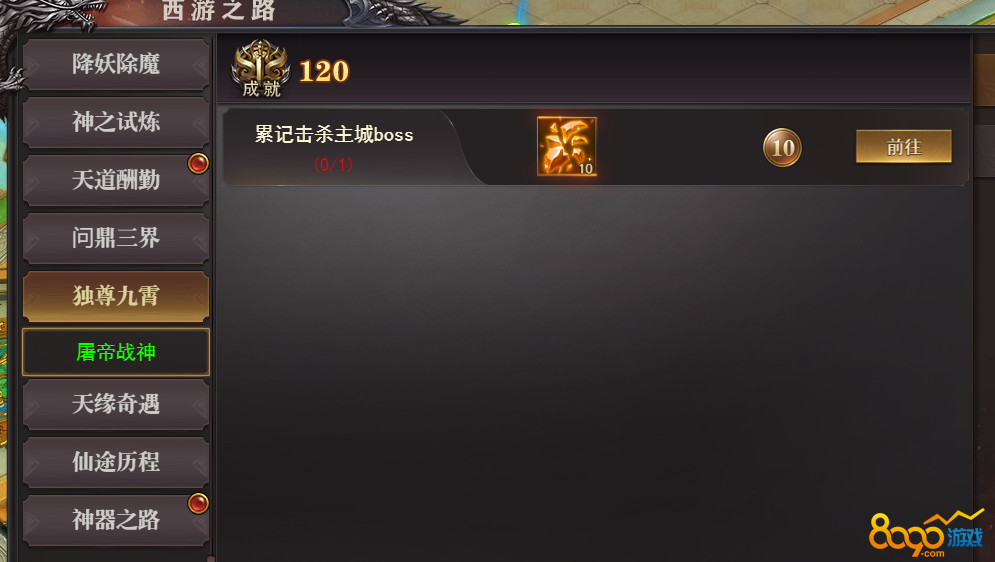
Task: Select the 屠帝战神 sub-item
Action: 116,352
